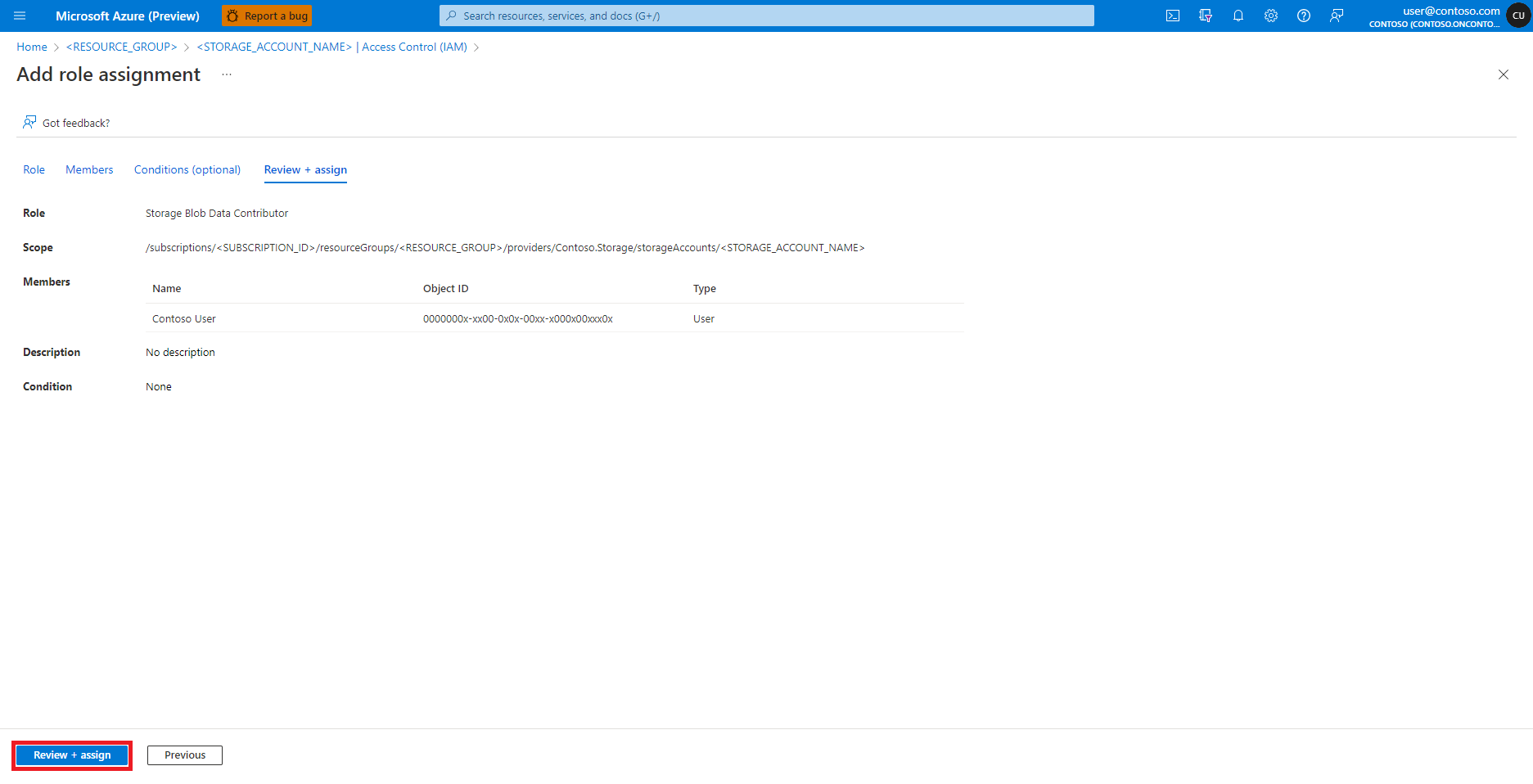Click the Report a bug button
The width and height of the screenshot is (1533, 784).
pyautogui.click(x=267, y=16)
